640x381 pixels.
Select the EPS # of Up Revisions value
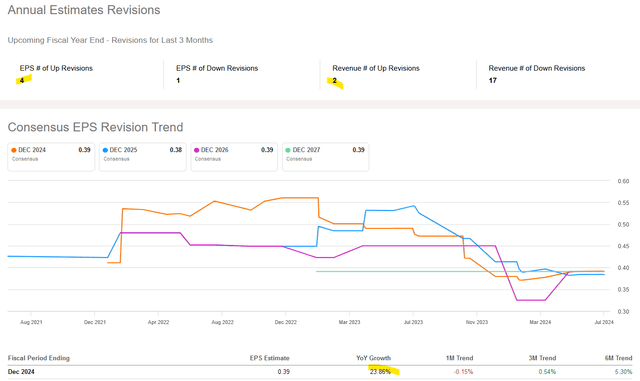tap(22, 80)
